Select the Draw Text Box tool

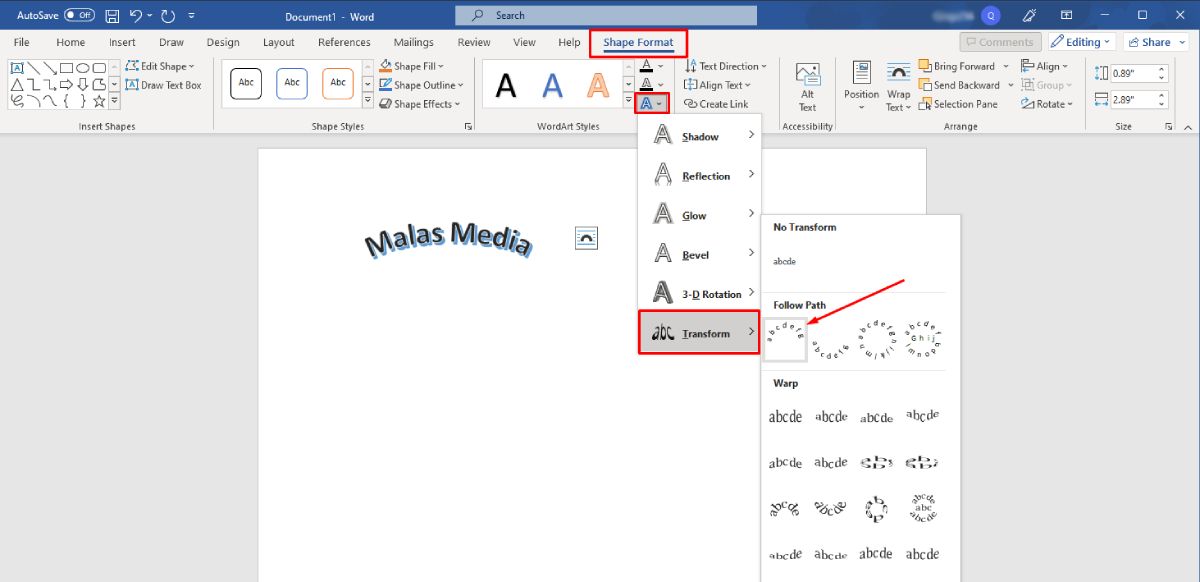[x=163, y=85]
